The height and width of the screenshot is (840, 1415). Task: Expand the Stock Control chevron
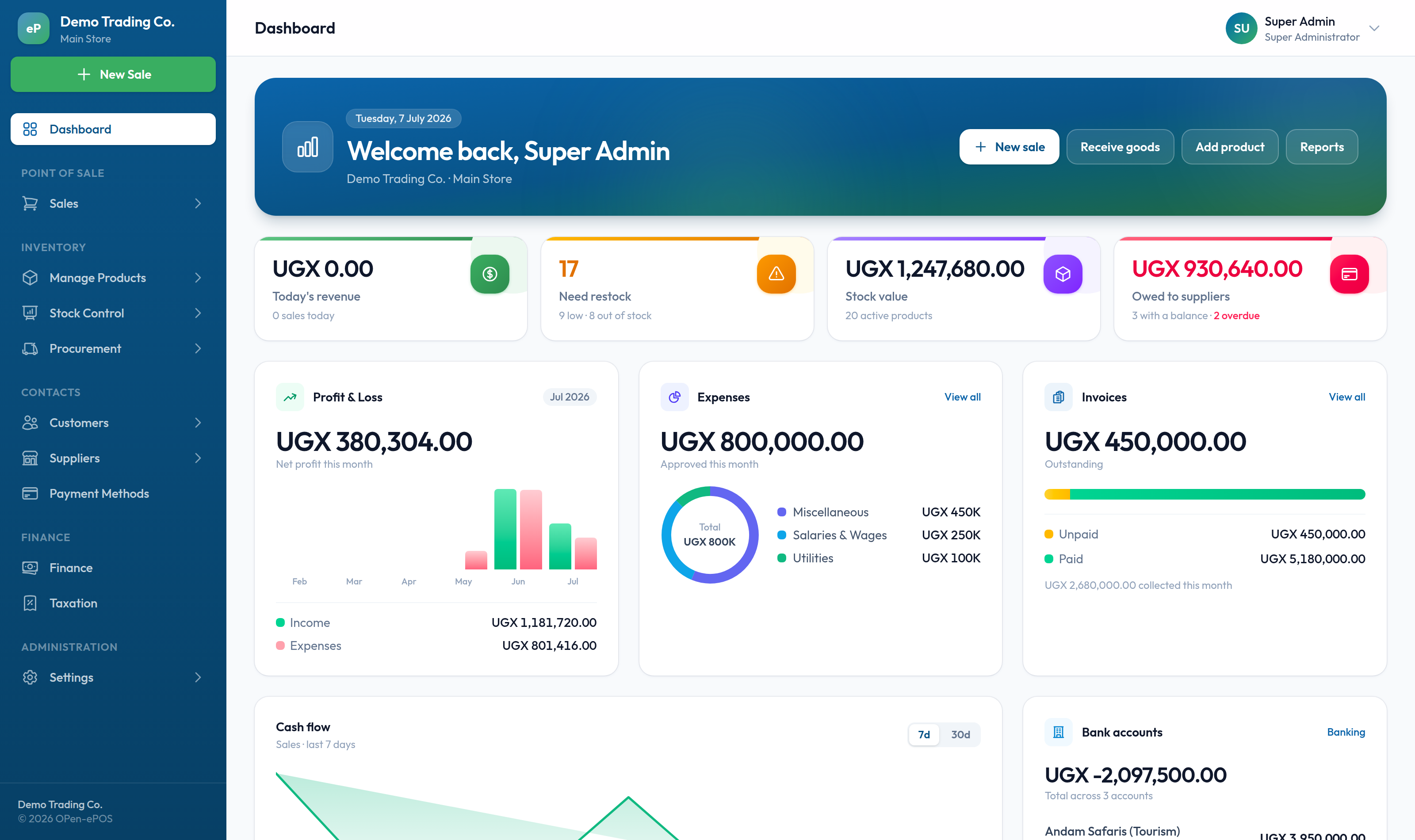pyautogui.click(x=198, y=313)
